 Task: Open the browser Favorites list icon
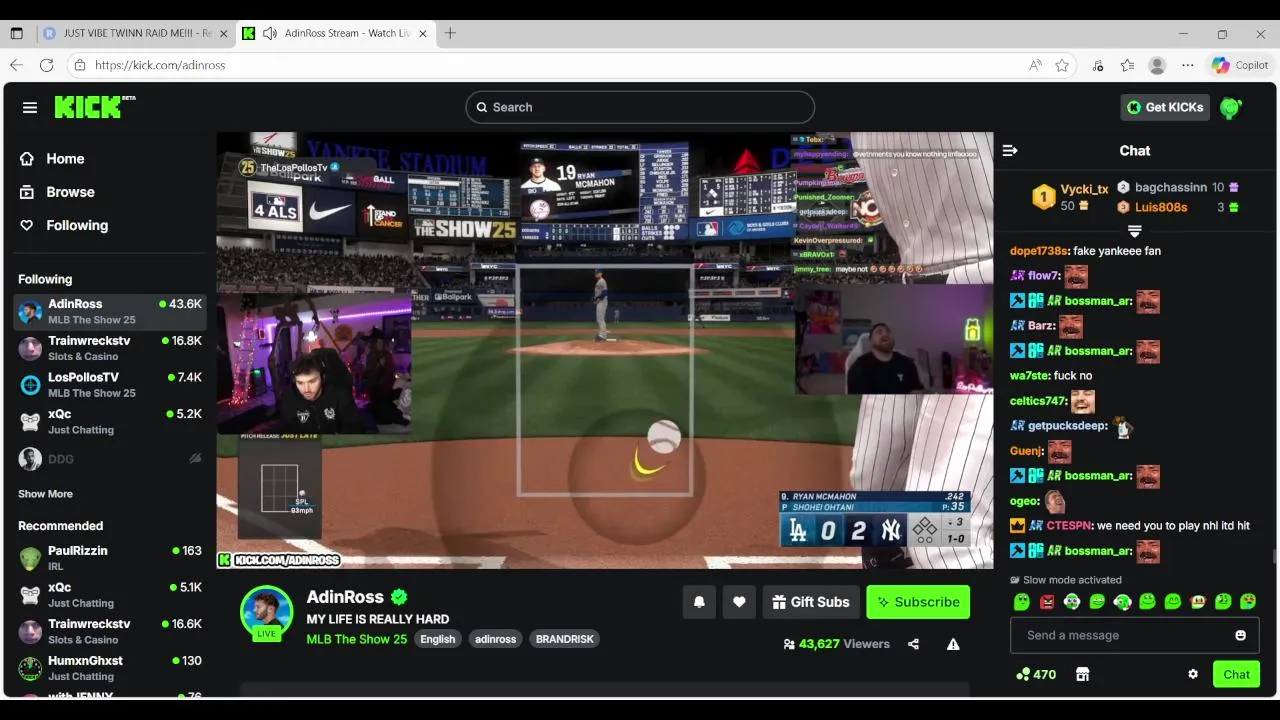pyautogui.click(x=1127, y=65)
